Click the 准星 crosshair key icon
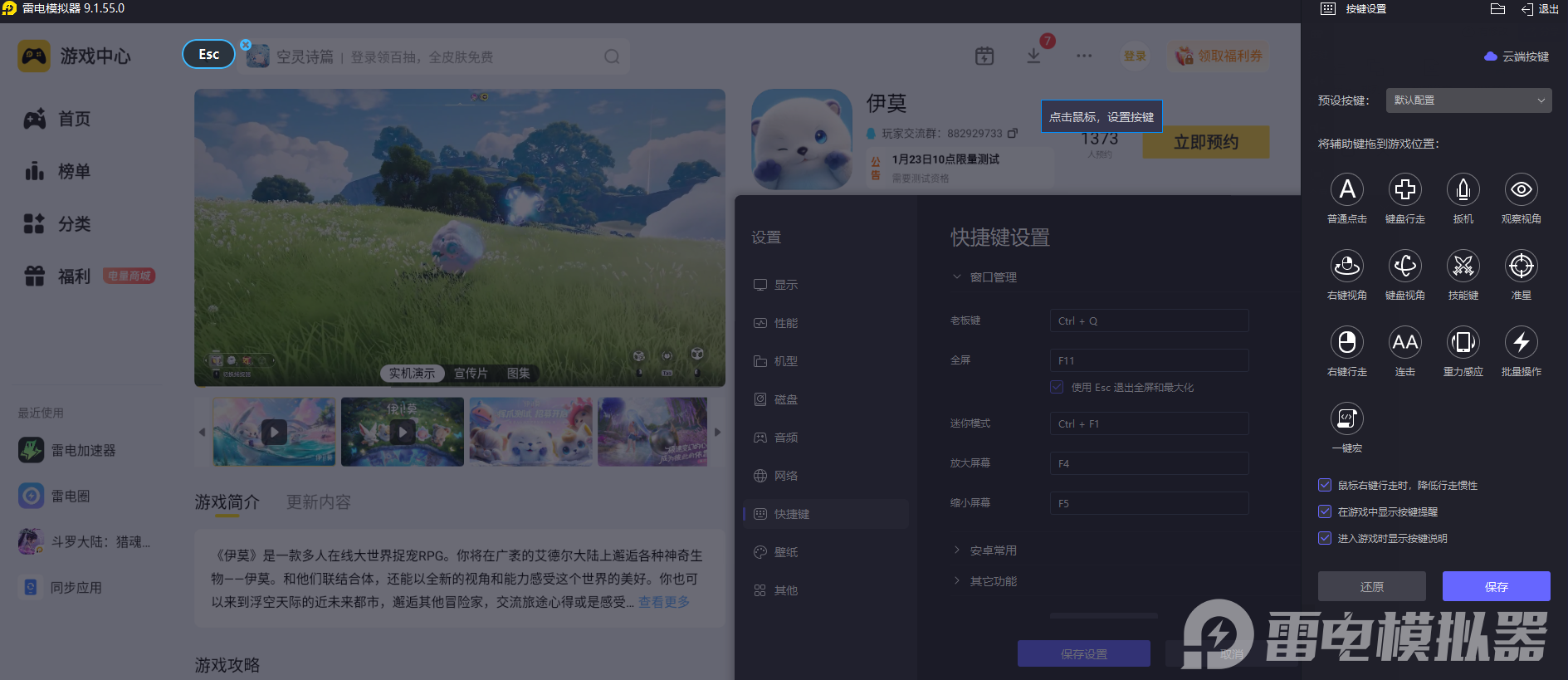The width and height of the screenshot is (1568, 680). coord(1521,267)
